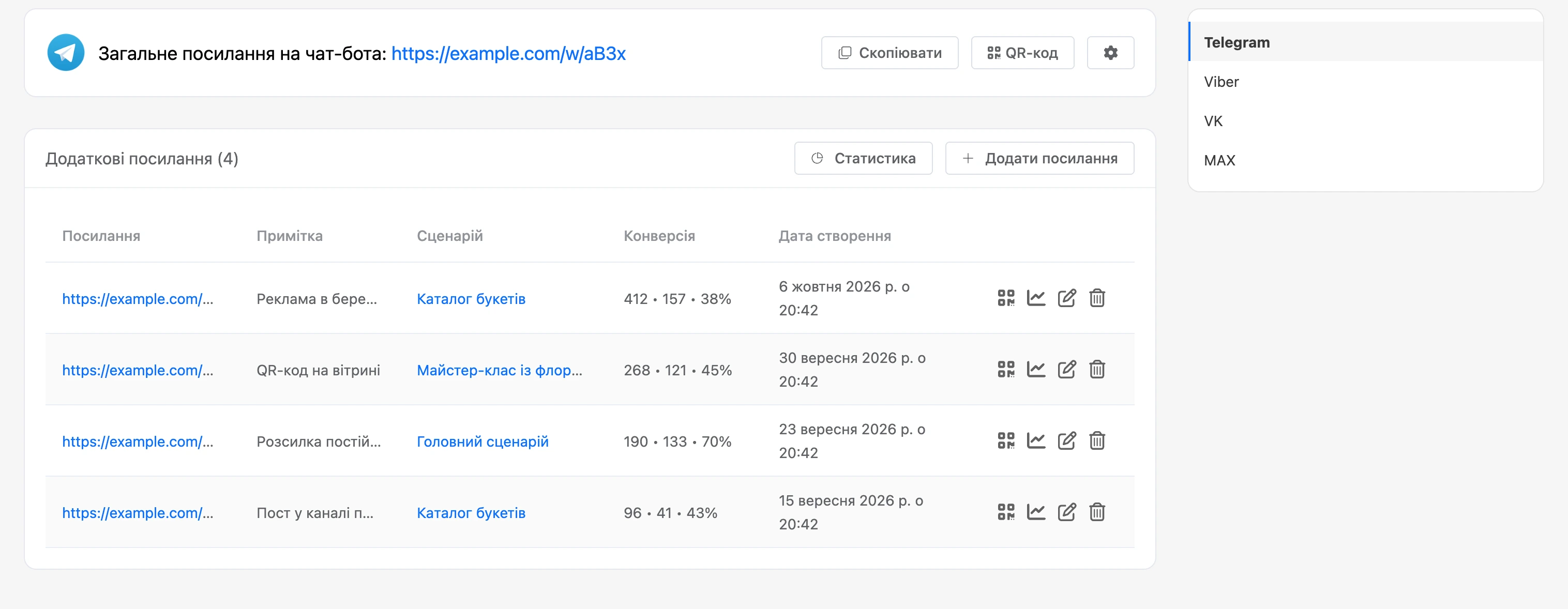1568x609 pixels.
Task: Click the Конверсія column header
Action: click(x=659, y=235)
